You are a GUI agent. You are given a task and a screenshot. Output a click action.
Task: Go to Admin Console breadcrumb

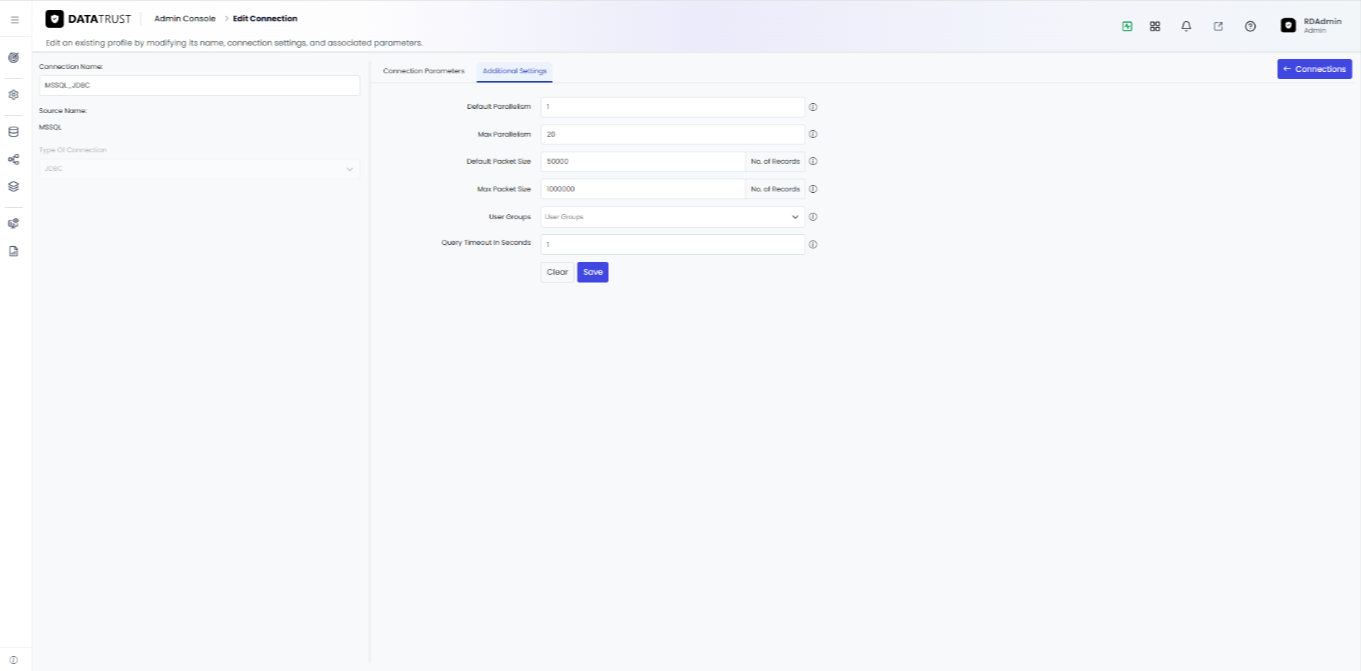coord(185,19)
